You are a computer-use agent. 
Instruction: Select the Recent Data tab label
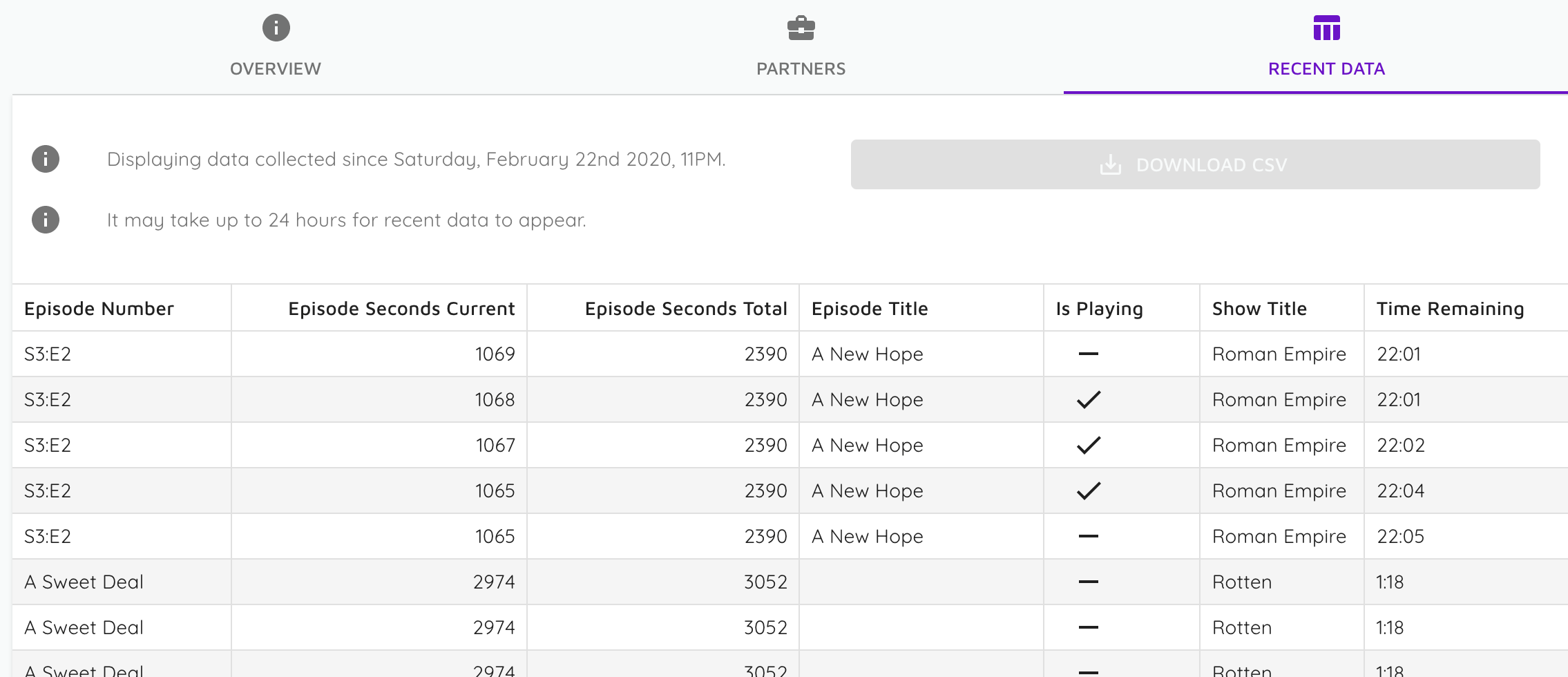[x=1326, y=68]
